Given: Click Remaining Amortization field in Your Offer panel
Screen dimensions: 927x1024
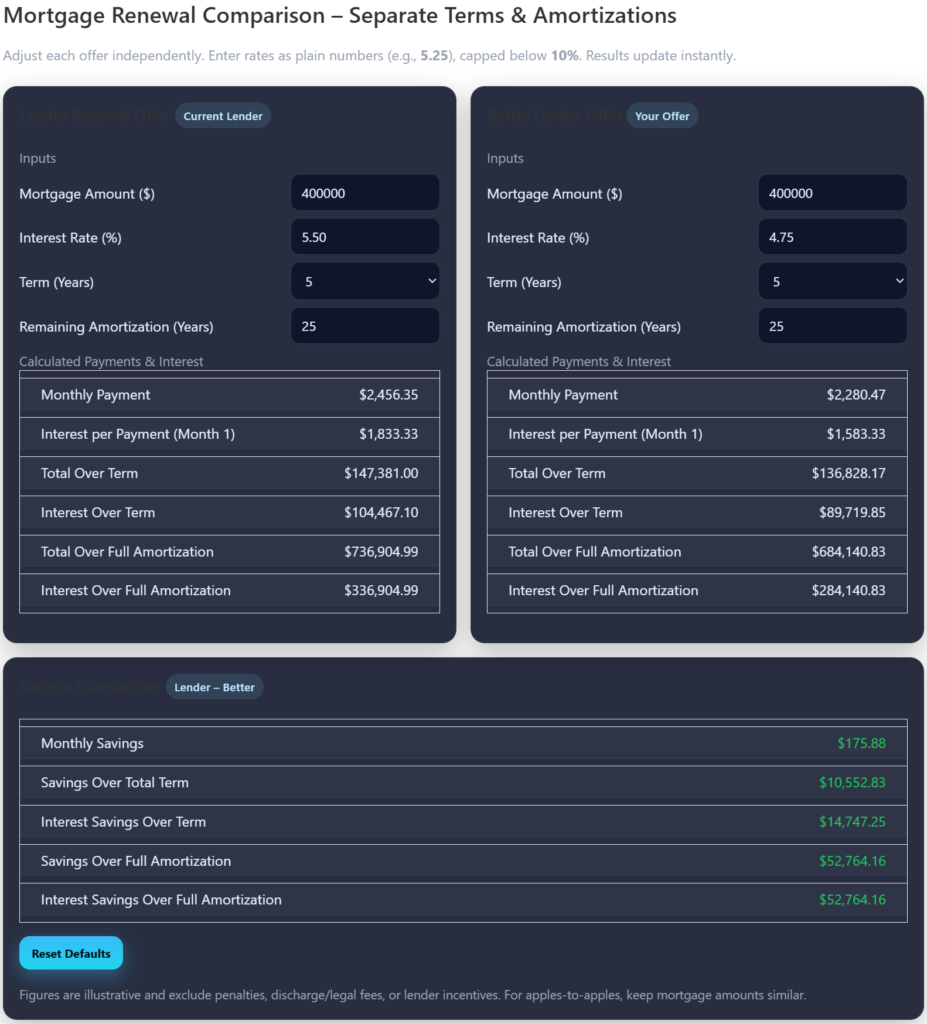Looking at the screenshot, I should click(x=832, y=326).
